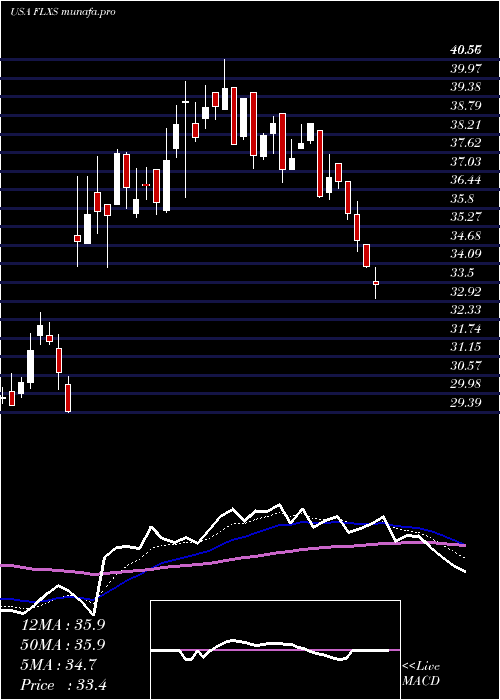Click the '50MA : 35.9' legend entry
Screen dimensions: 500x700
pos(63,645)
